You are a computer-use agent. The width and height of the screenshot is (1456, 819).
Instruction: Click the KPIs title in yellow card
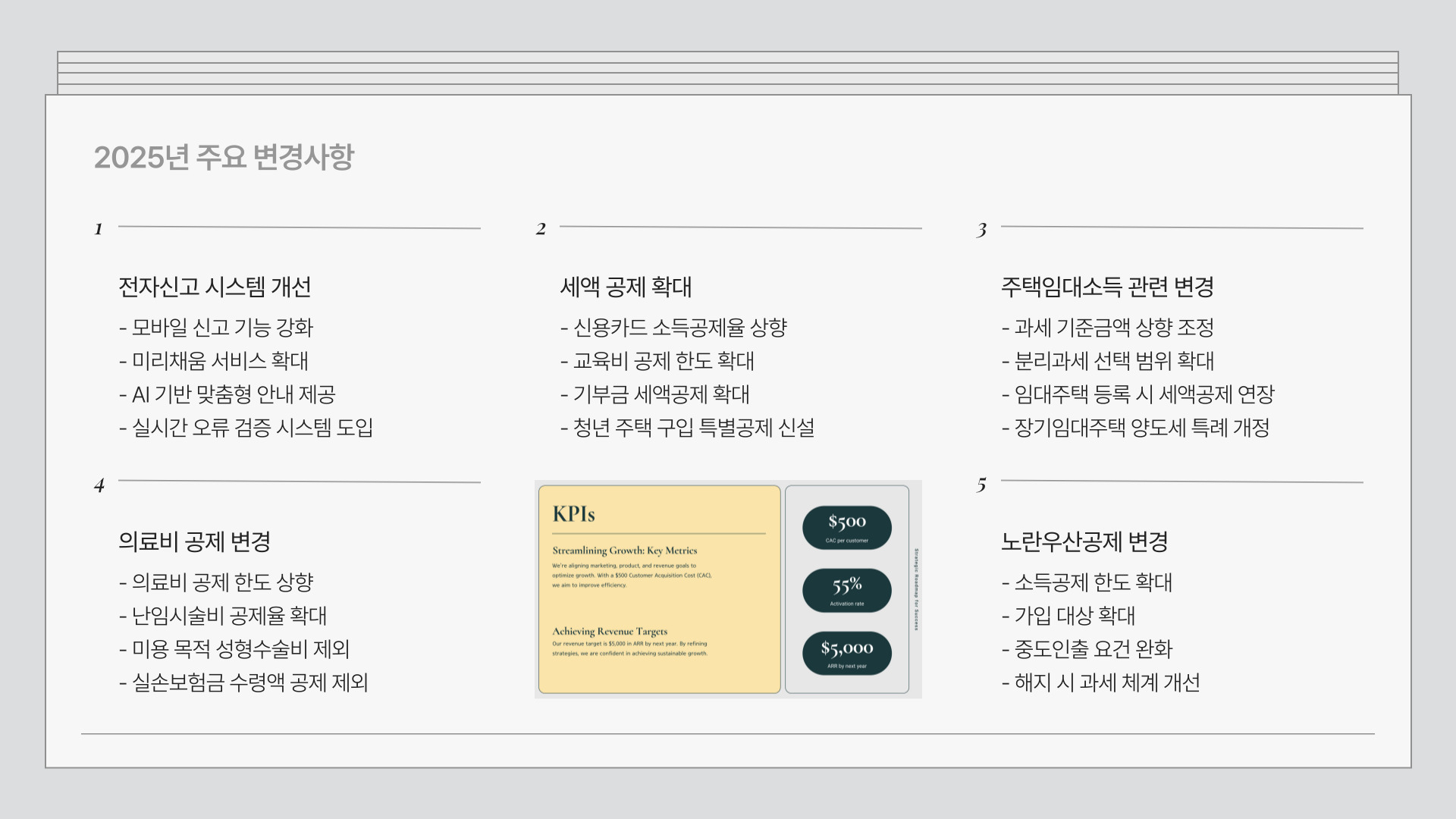point(574,514)
